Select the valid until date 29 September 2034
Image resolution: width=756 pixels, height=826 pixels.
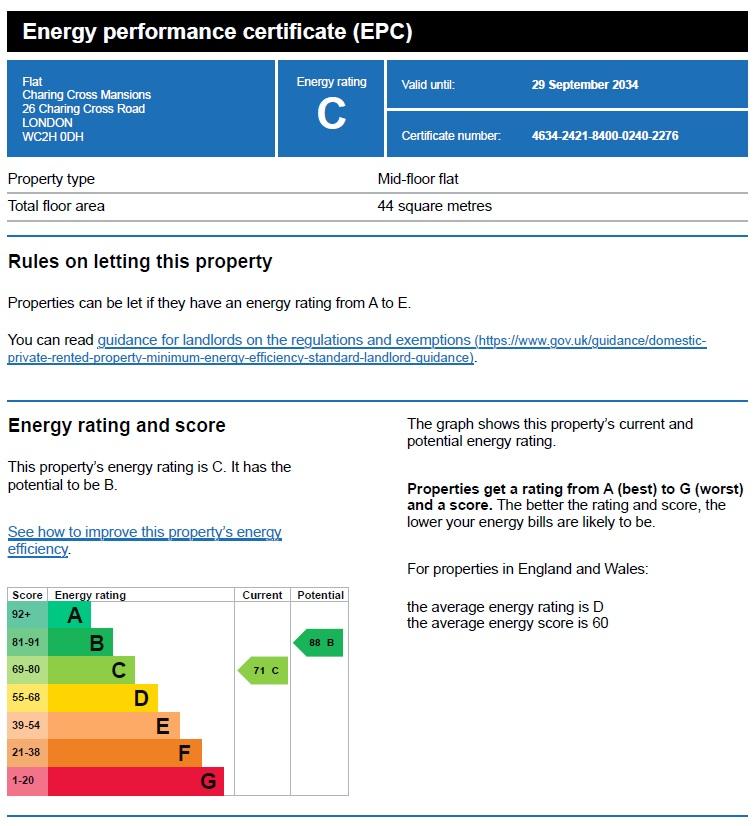585,85
